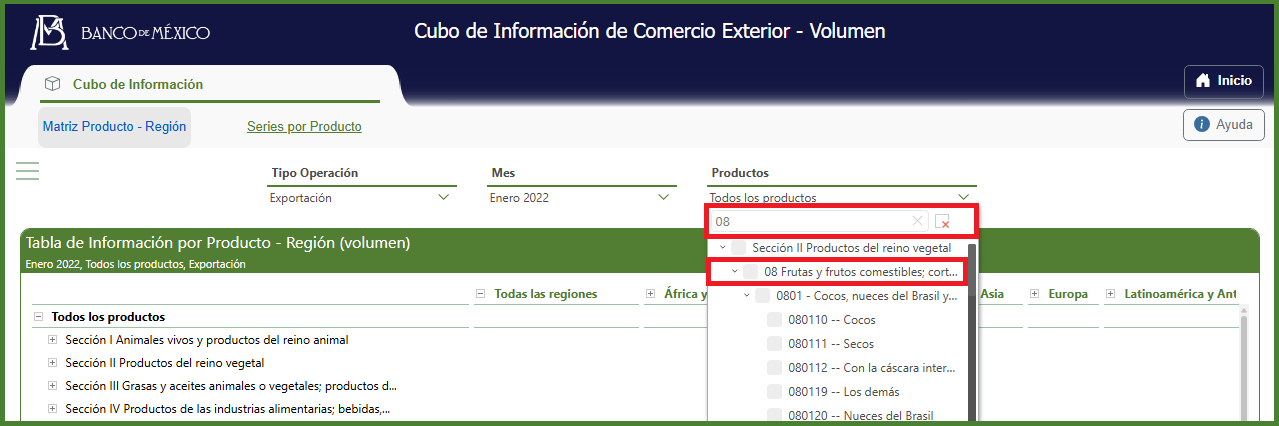Open the Mes dropdown showing Enero 2022
Screen dimensions: 1279x426
click(x=582, y=198)
